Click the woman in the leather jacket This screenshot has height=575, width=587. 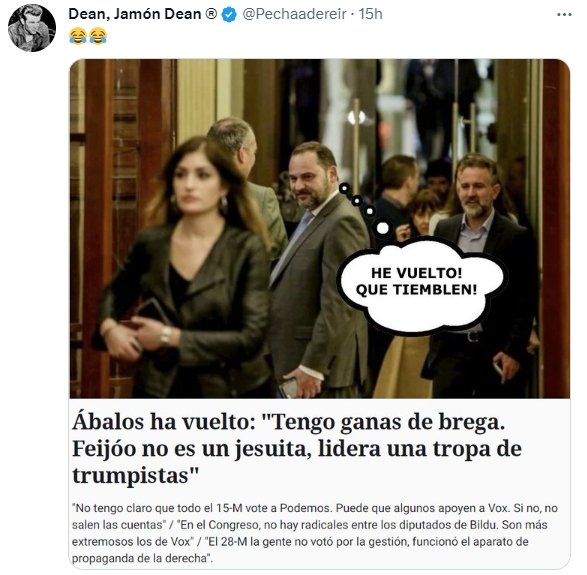tap(183, 268)
